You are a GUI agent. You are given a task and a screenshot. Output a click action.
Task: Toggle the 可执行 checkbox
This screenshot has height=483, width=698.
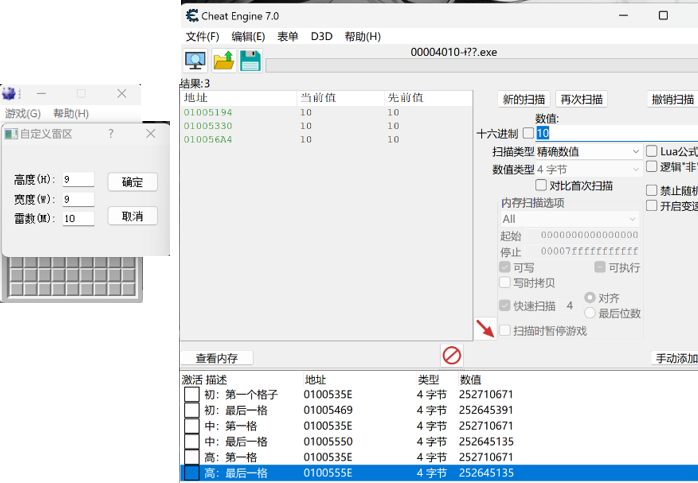600,267
